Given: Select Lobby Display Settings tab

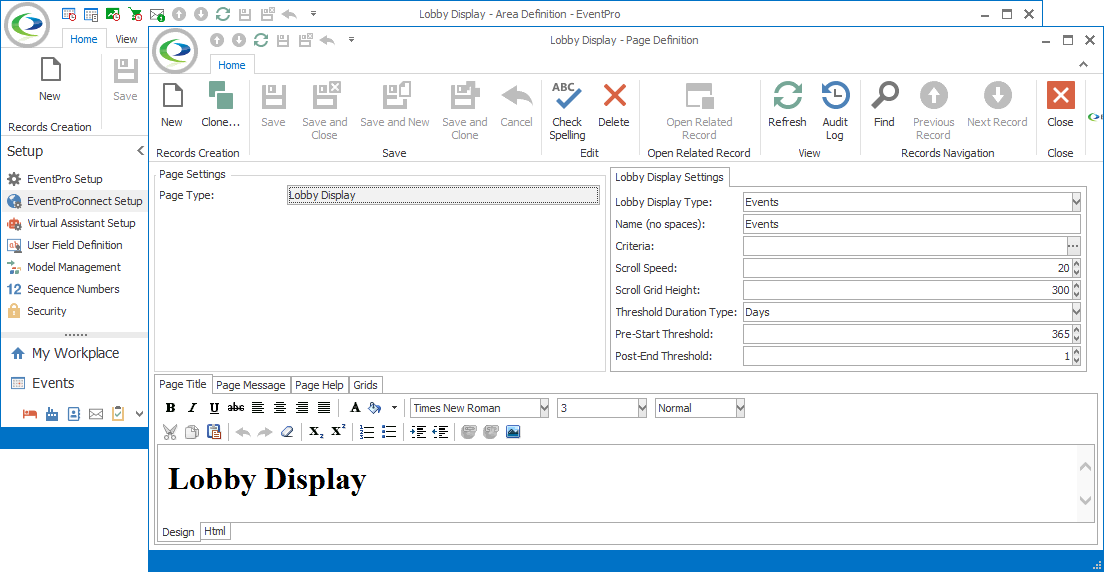Looking at the screenshot, I should (x=669, y=177).
